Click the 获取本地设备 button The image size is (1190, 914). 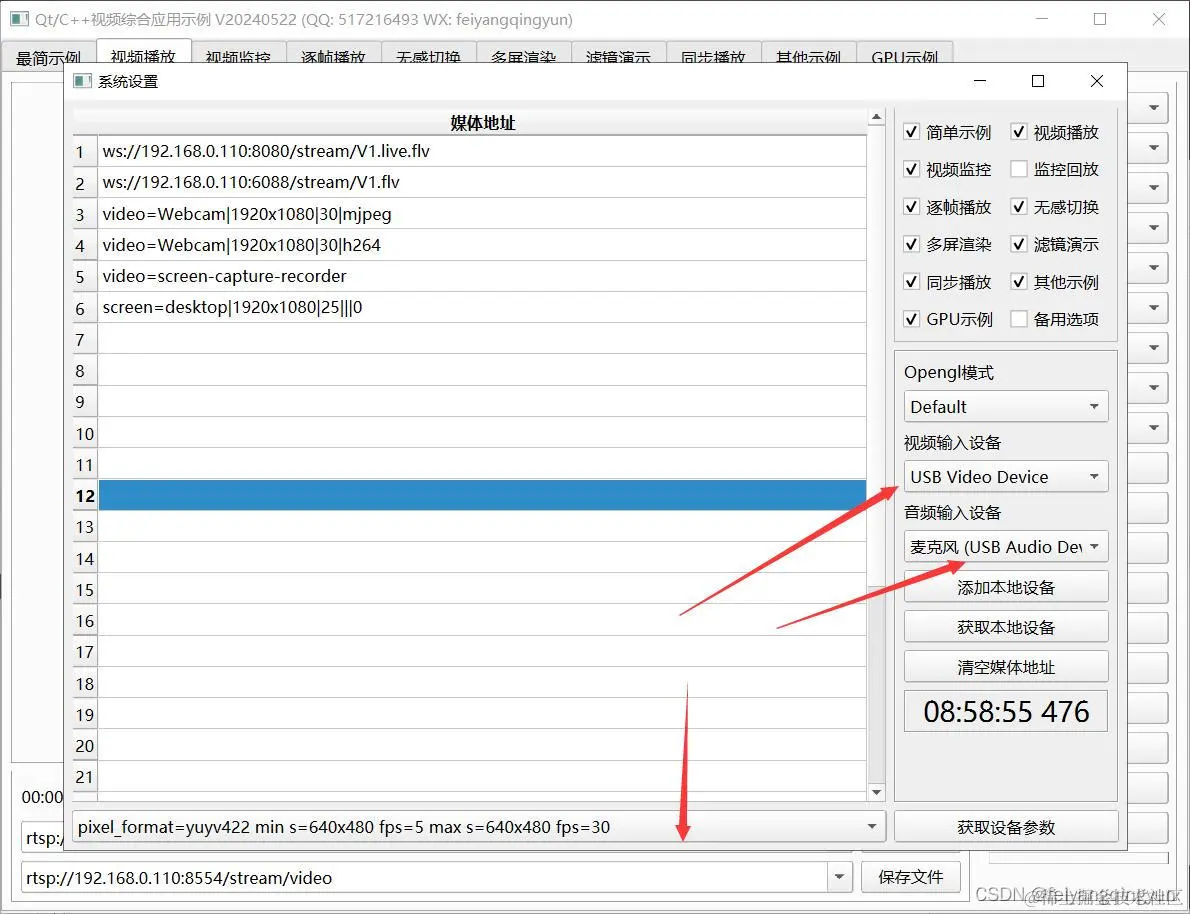pyautogui.click(x=1006, y=627)
